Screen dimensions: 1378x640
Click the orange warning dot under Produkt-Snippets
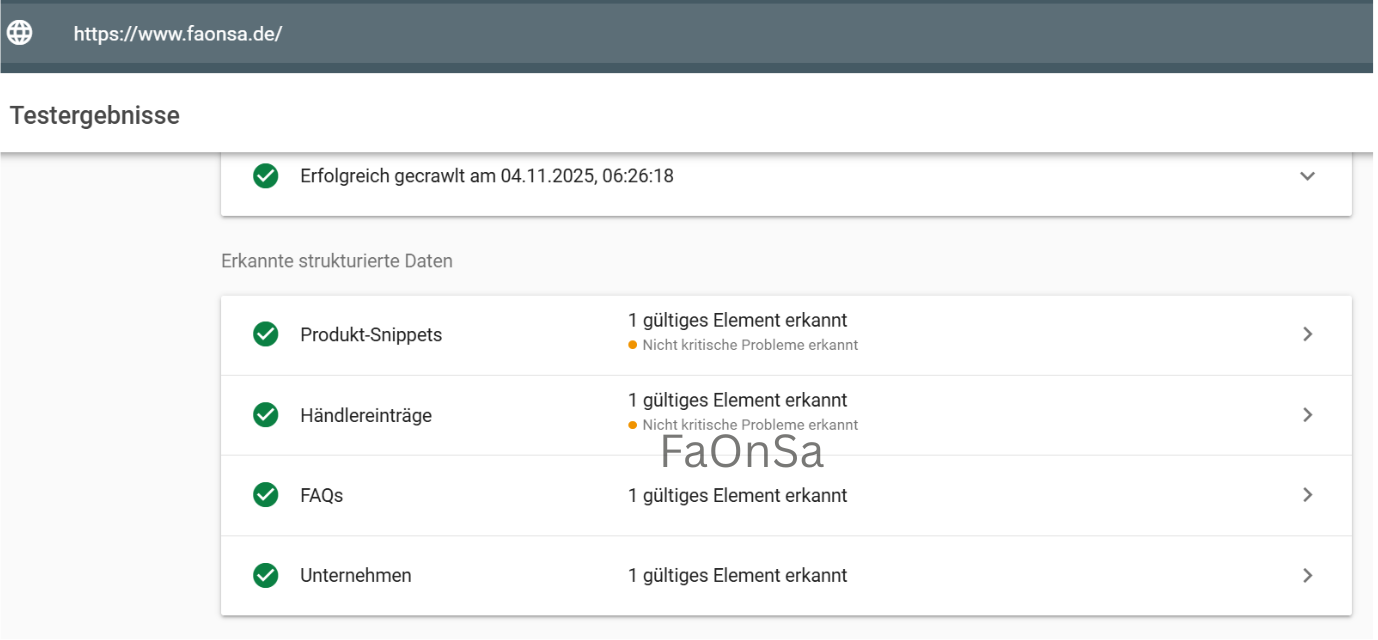tap(633, 345)
